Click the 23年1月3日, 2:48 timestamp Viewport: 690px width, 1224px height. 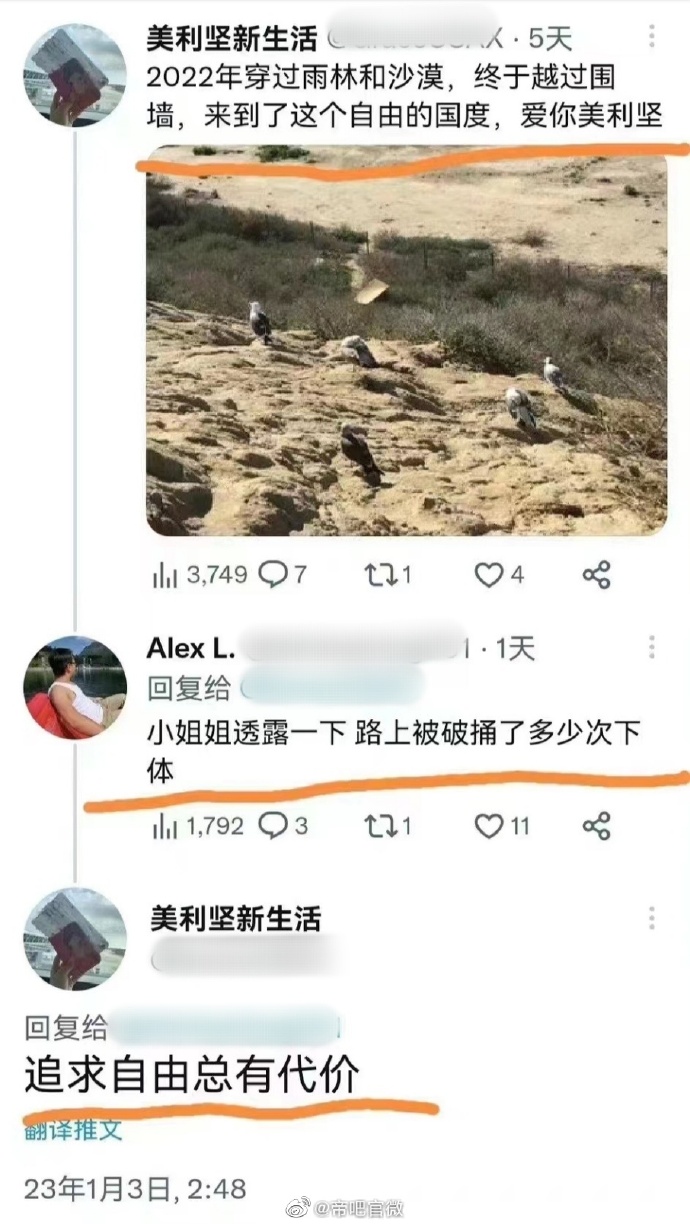pyautogui.click(x=135, y=1188)
